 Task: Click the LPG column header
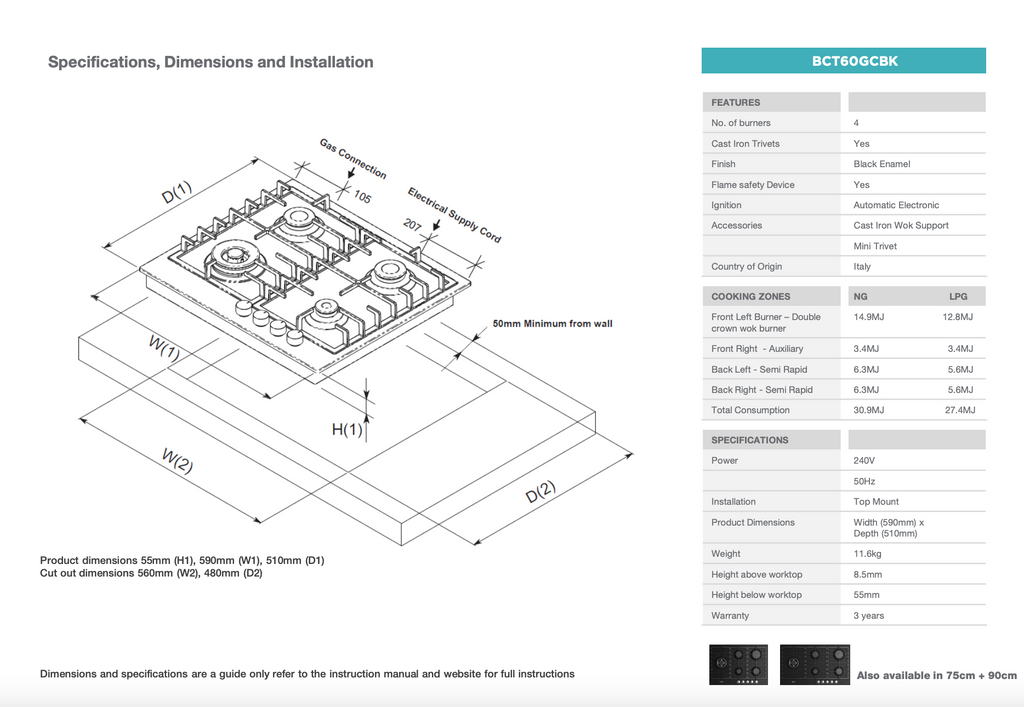point(958,296)
